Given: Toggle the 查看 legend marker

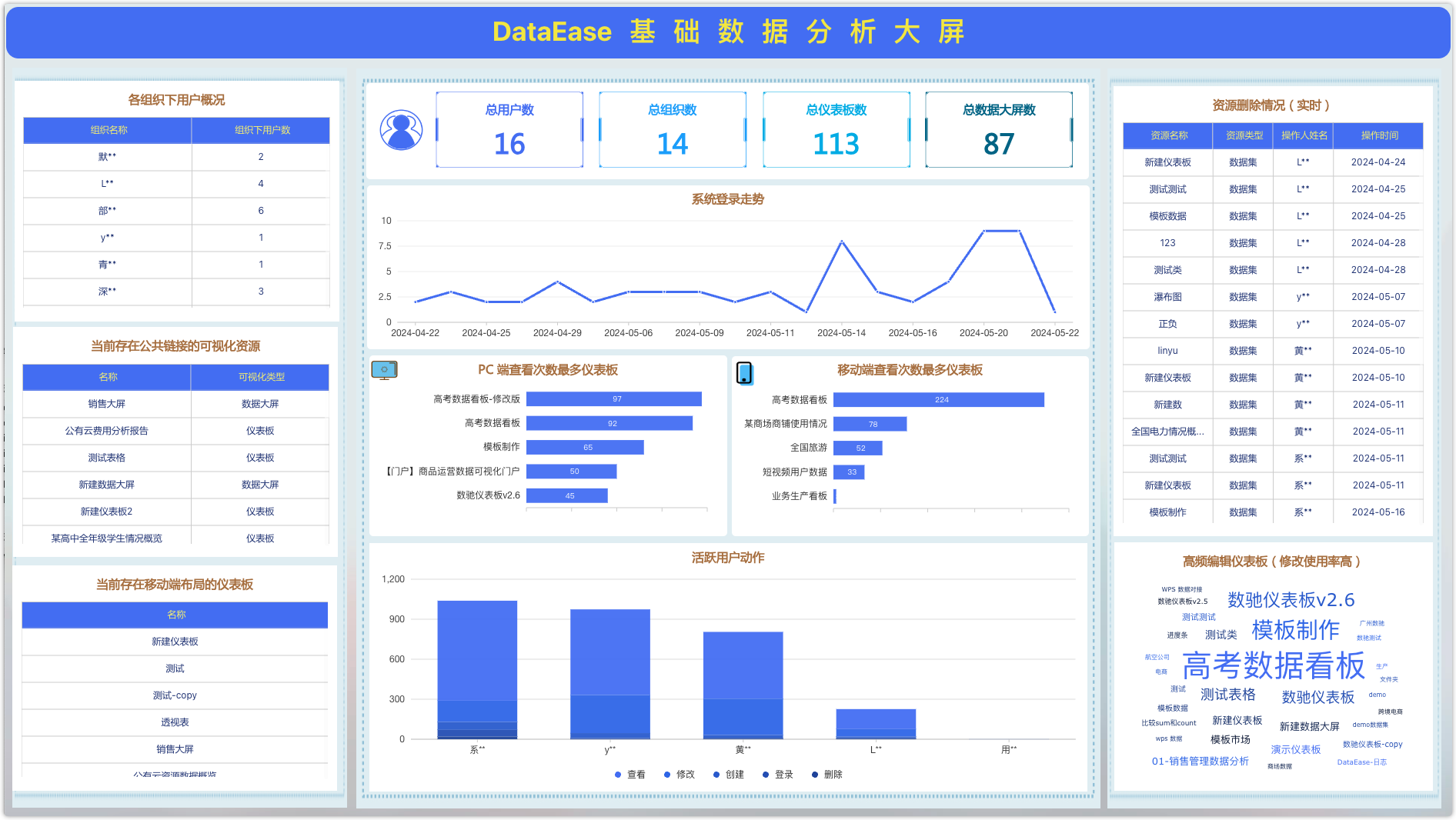Looking at the screenshot, I should pyautogui.click(x=618, y=775).
